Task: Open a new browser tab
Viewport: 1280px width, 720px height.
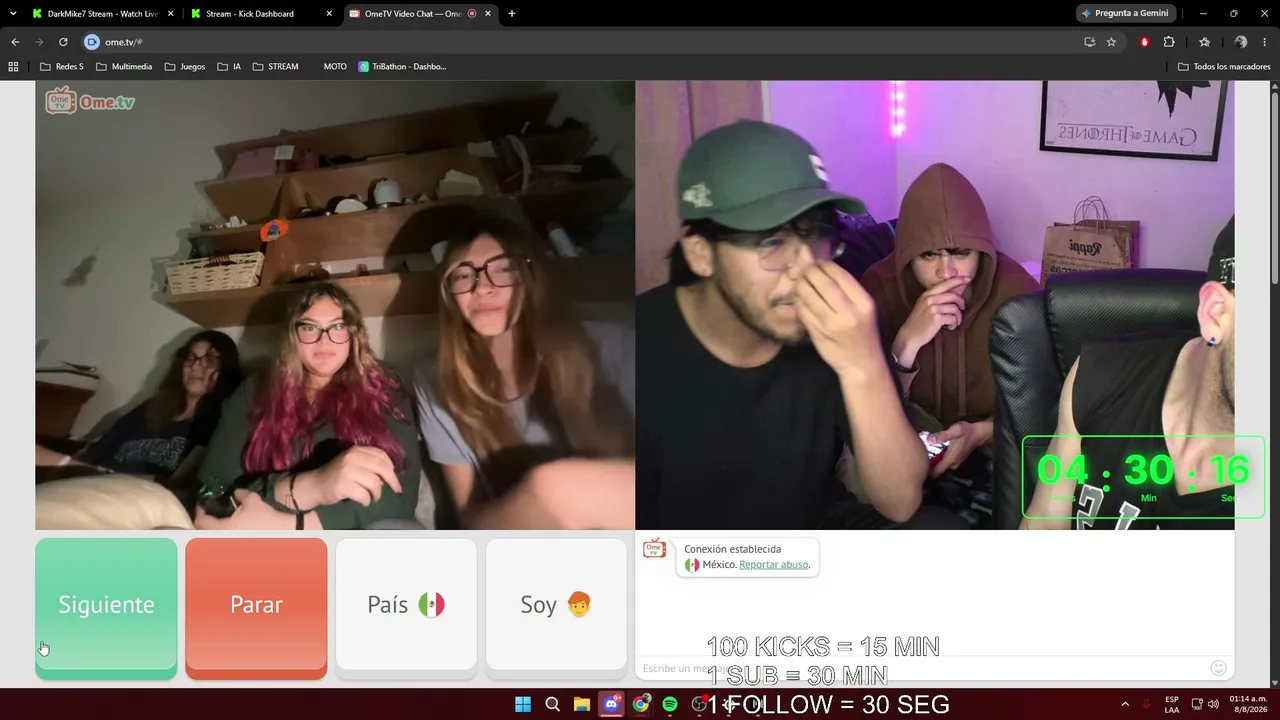Action: pyautogui.click(x=512, y=14)
